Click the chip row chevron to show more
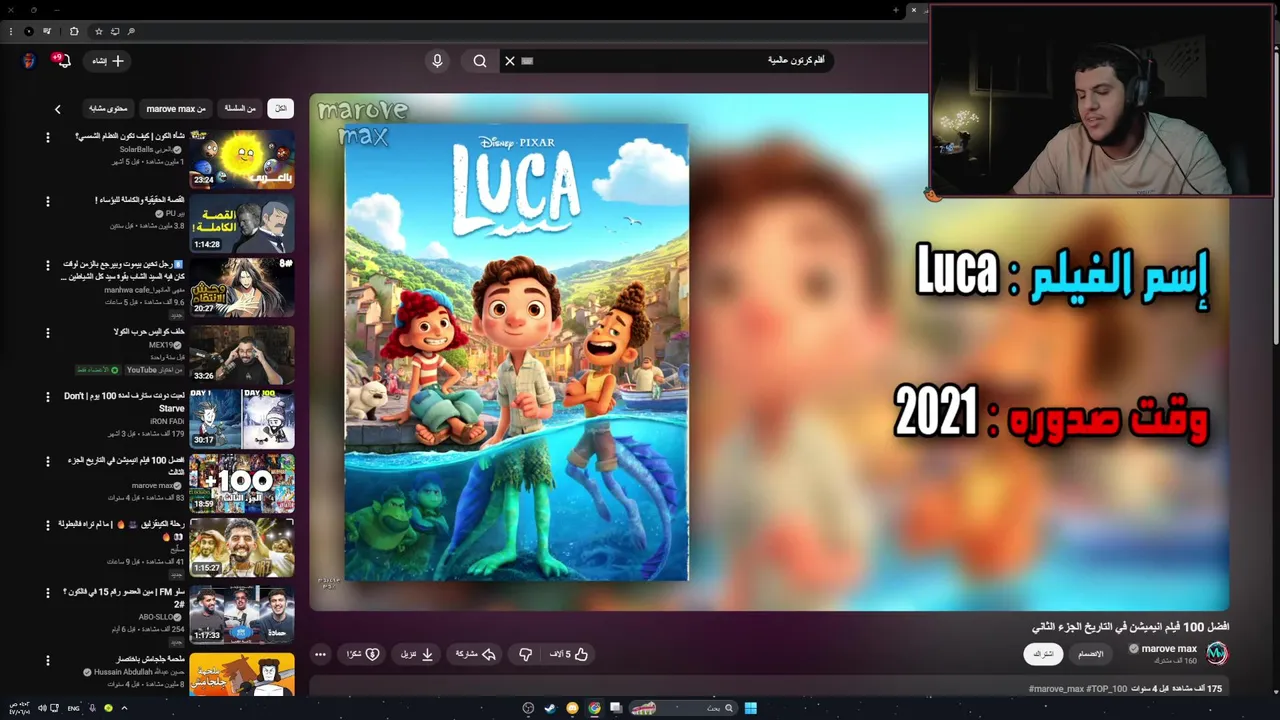The image size is (1280, 720). [58, 109]
